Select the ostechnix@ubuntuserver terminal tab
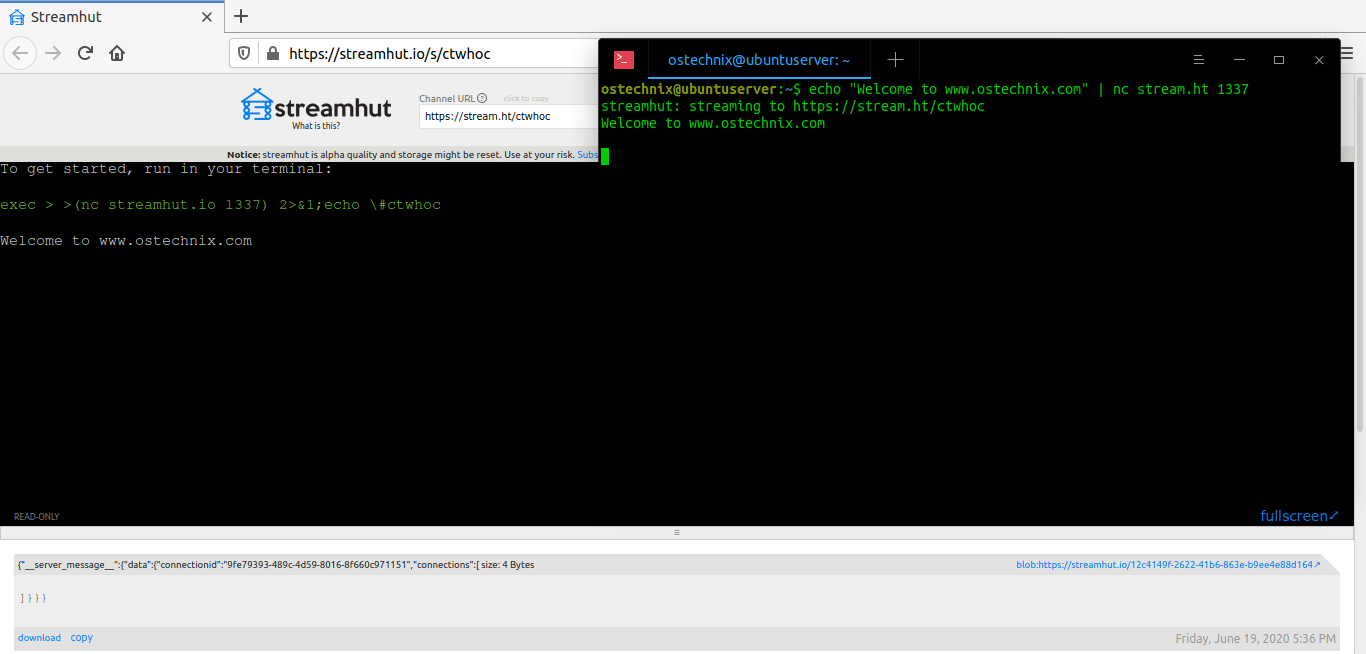This screenshot has height=654, width=1366. [759, 60]
